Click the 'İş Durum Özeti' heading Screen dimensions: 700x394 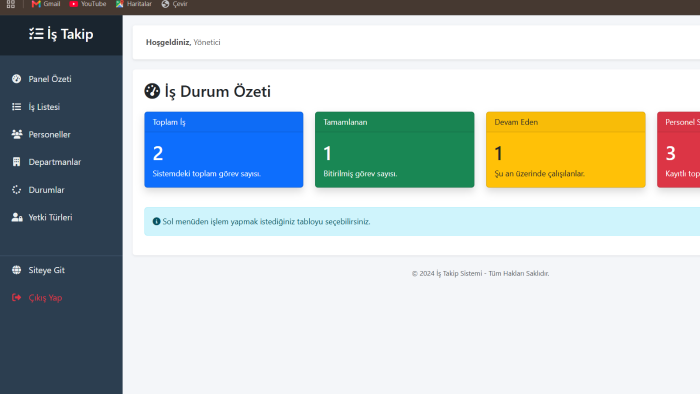(218, 91)
